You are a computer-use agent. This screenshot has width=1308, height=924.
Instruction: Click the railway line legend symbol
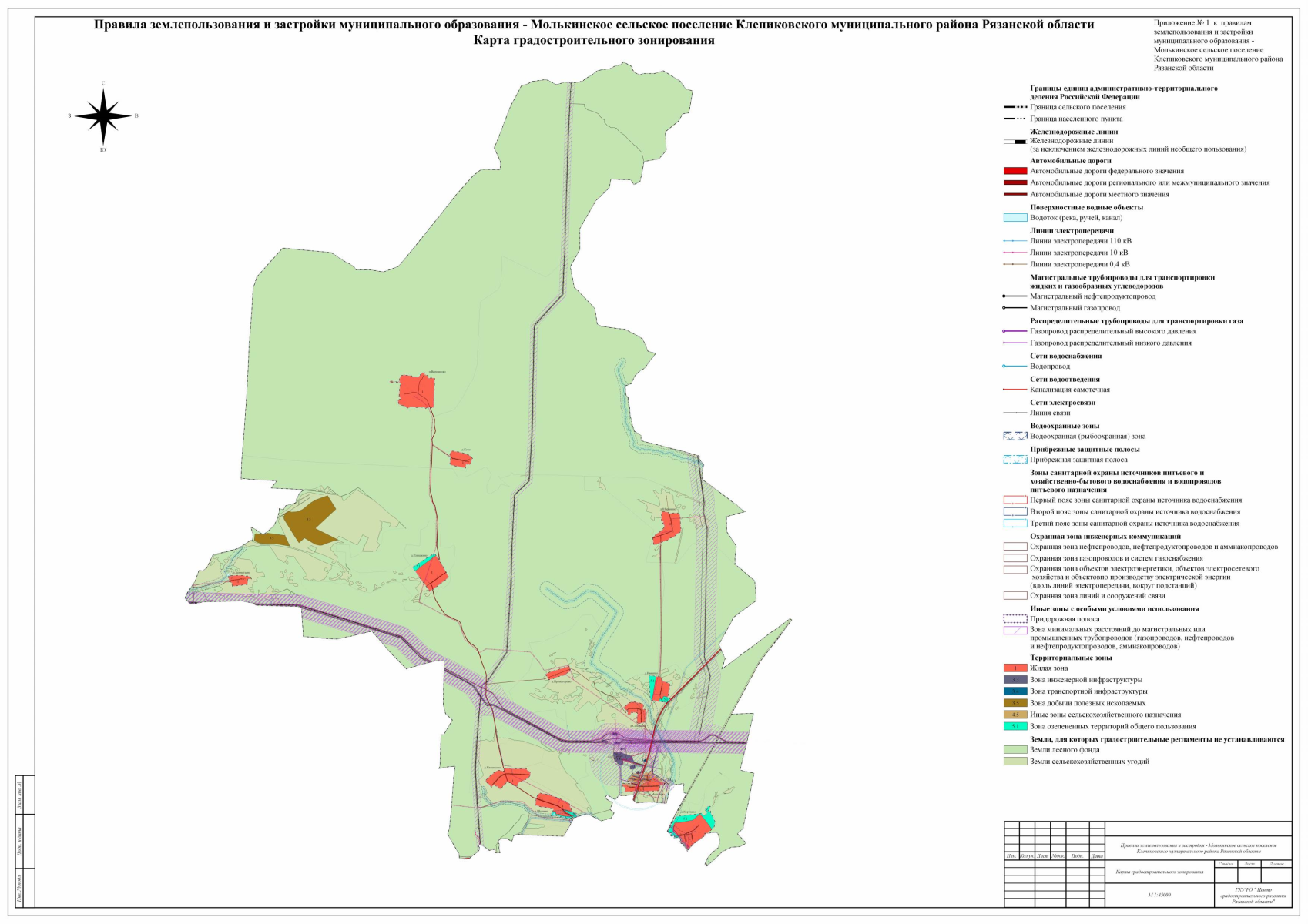[1015, 142]
